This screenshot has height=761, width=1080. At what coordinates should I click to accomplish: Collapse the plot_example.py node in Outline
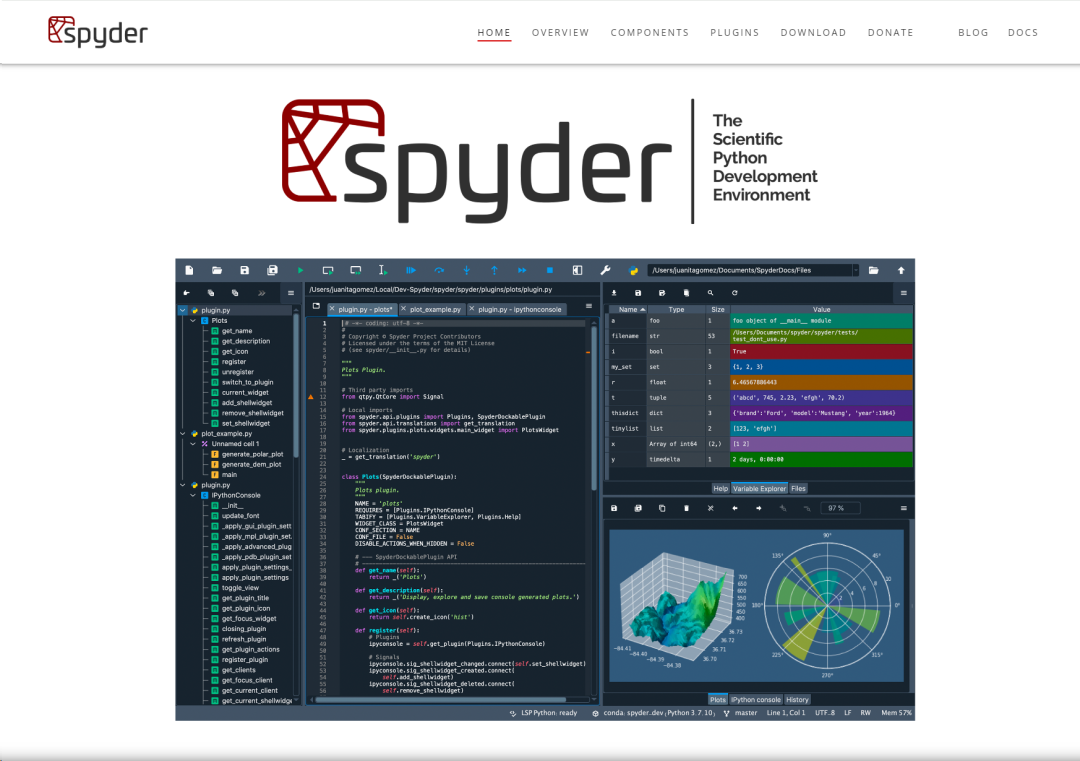tap(183, 434)
